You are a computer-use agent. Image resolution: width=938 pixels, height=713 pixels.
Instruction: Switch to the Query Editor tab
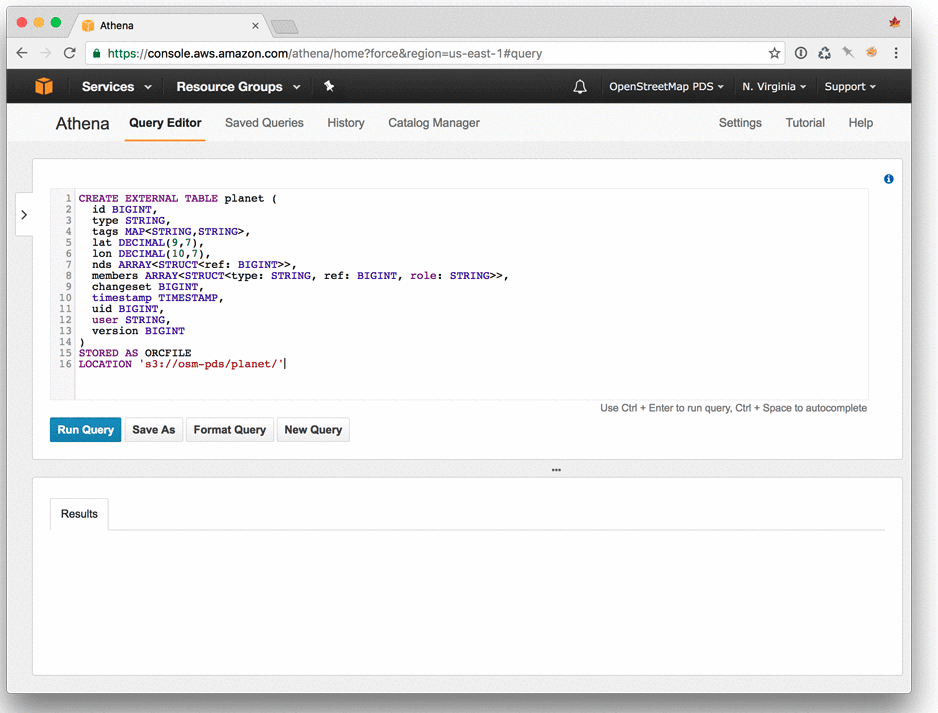[165, 123]
